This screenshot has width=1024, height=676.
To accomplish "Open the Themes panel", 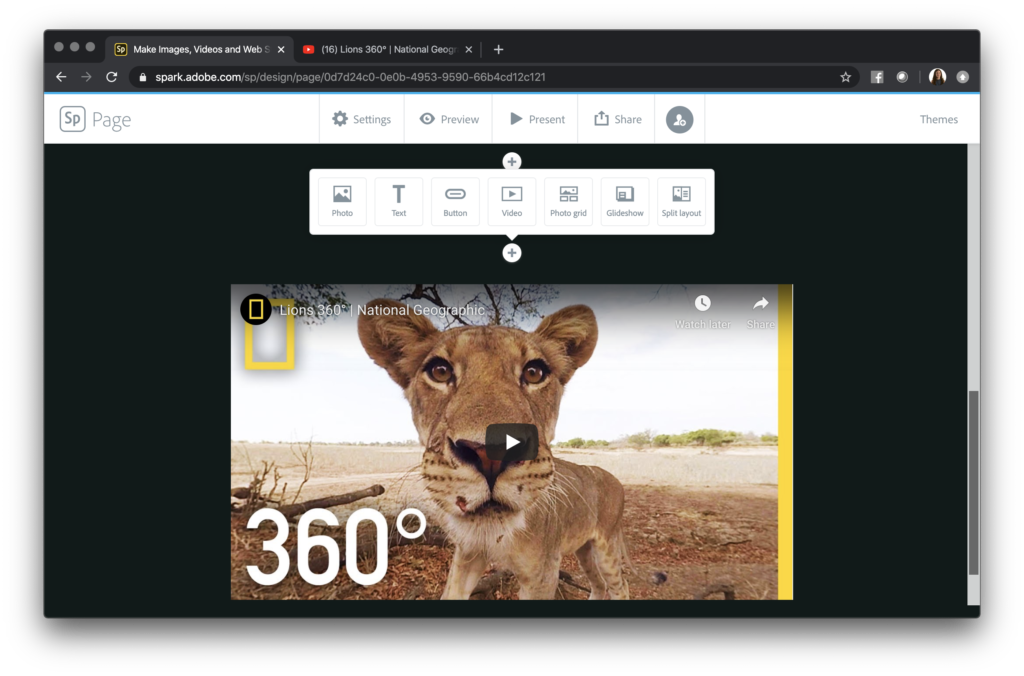I will 939,119.
